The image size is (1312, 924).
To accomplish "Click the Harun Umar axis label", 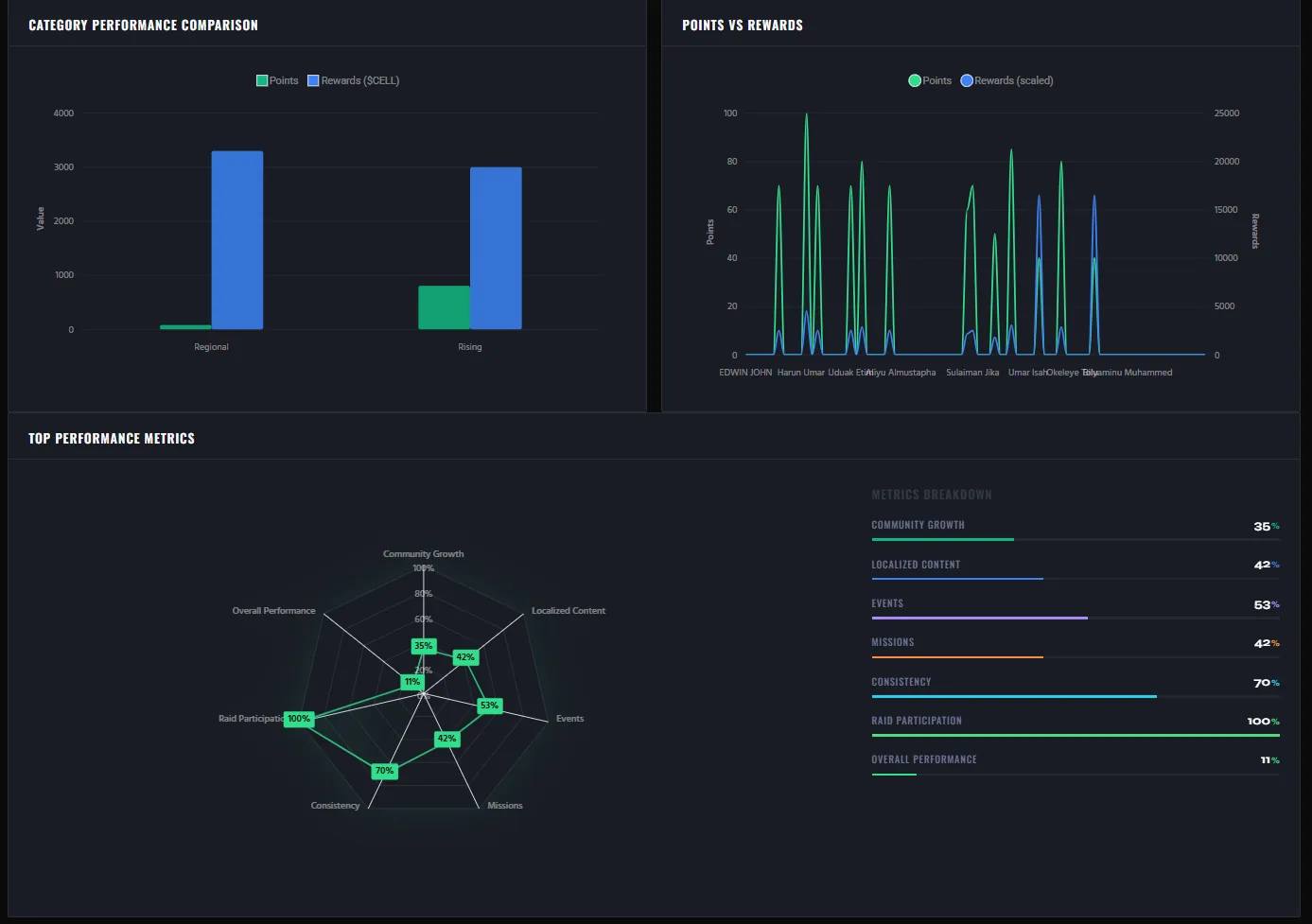I will click(801, 373).
